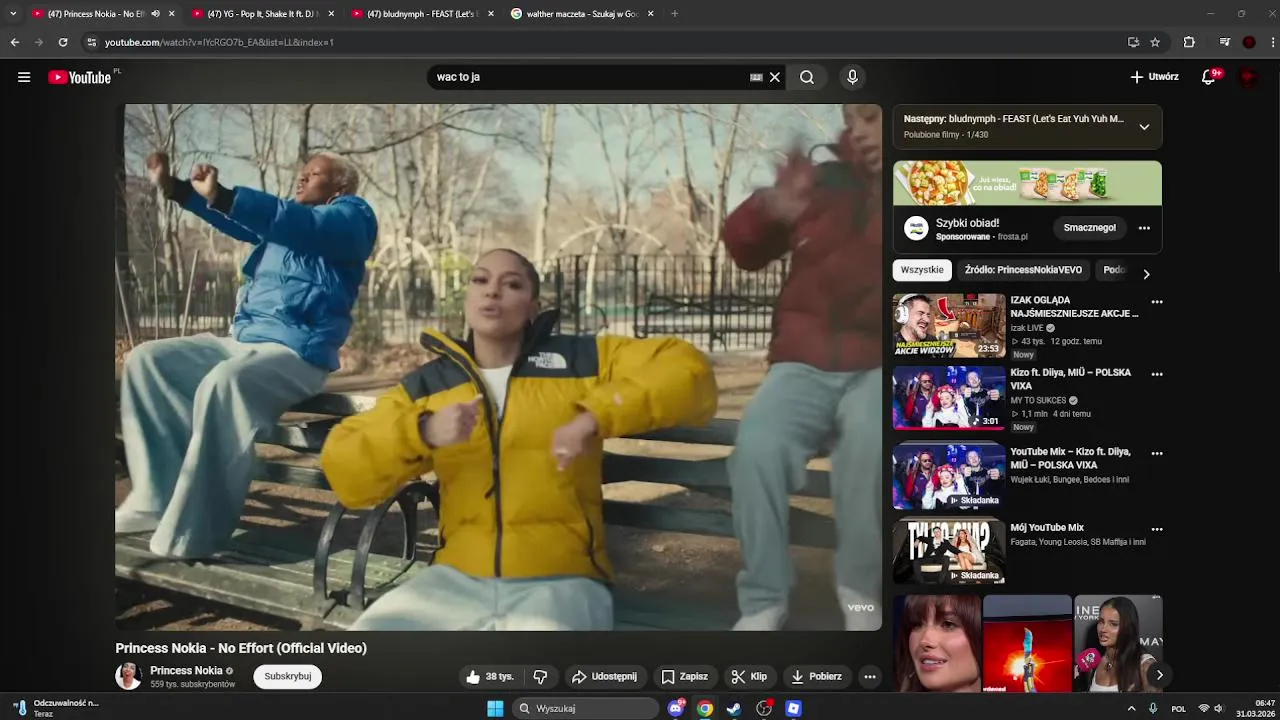This screenshot has height=720, width=1280.
Task: Open the Utwórz create button
Action: coord(1155,77)
